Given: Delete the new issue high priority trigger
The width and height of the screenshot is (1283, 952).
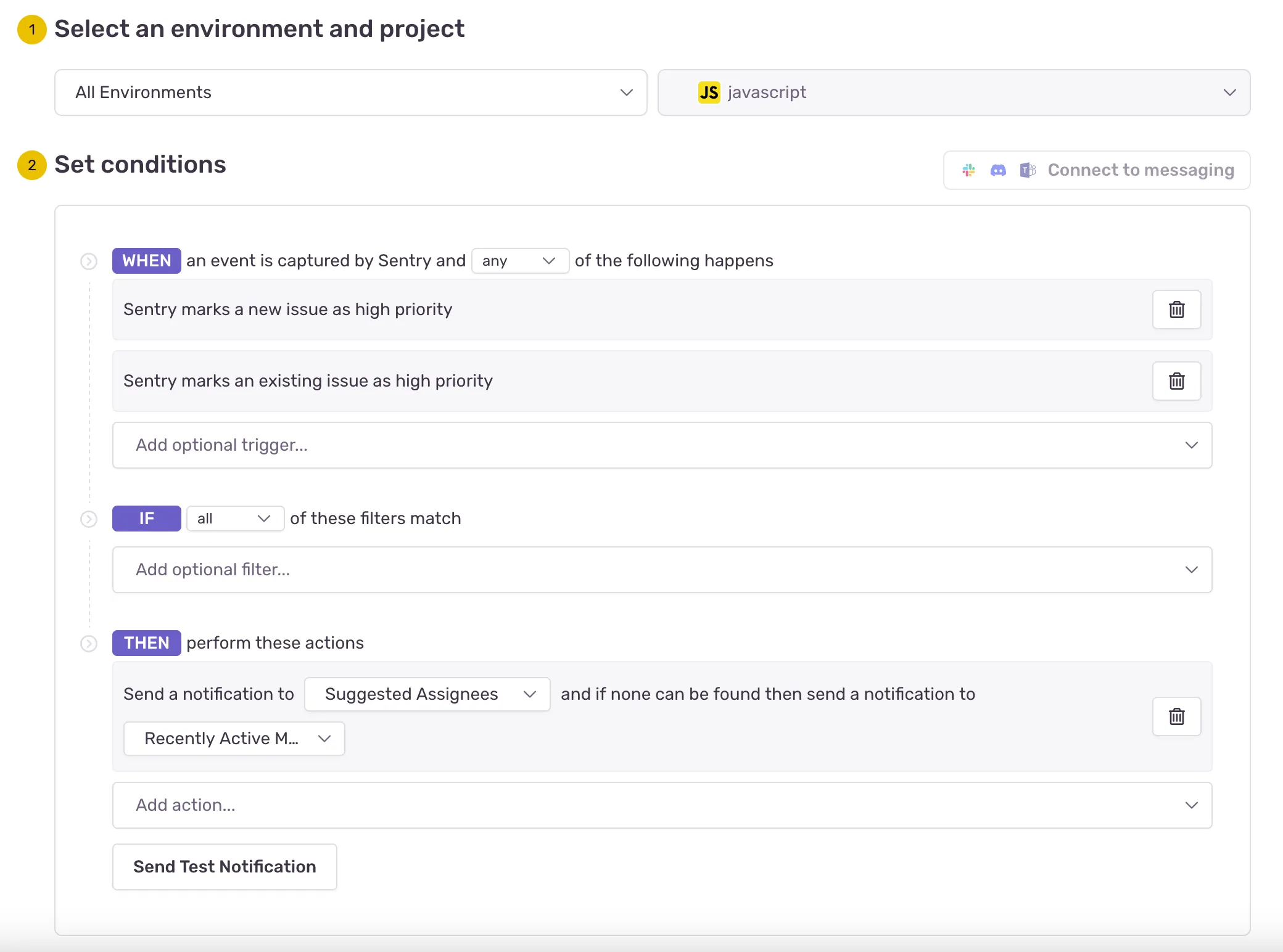Looking at the screenshot, I should [1176, 310].
